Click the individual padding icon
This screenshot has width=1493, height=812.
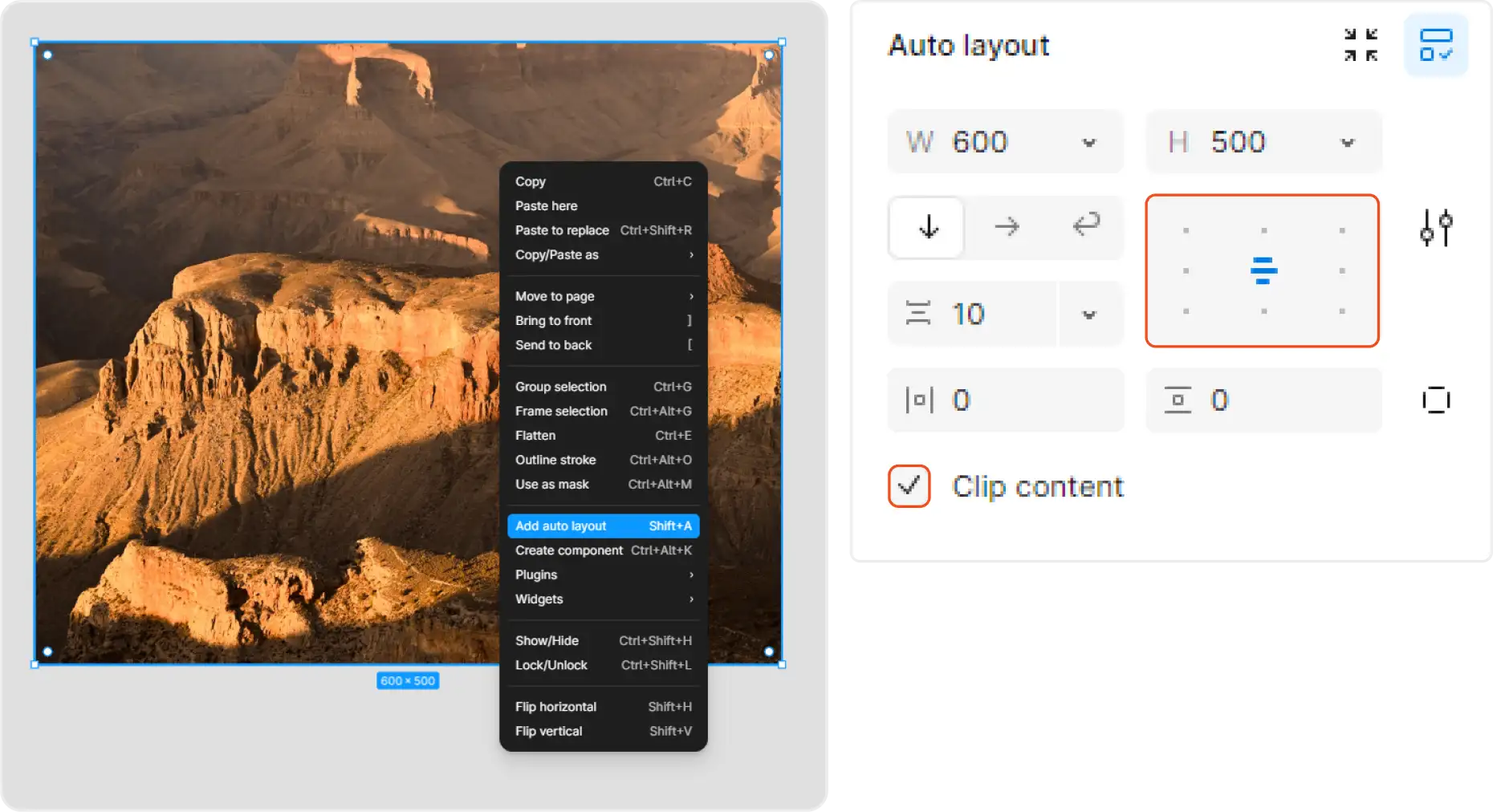1436,400
